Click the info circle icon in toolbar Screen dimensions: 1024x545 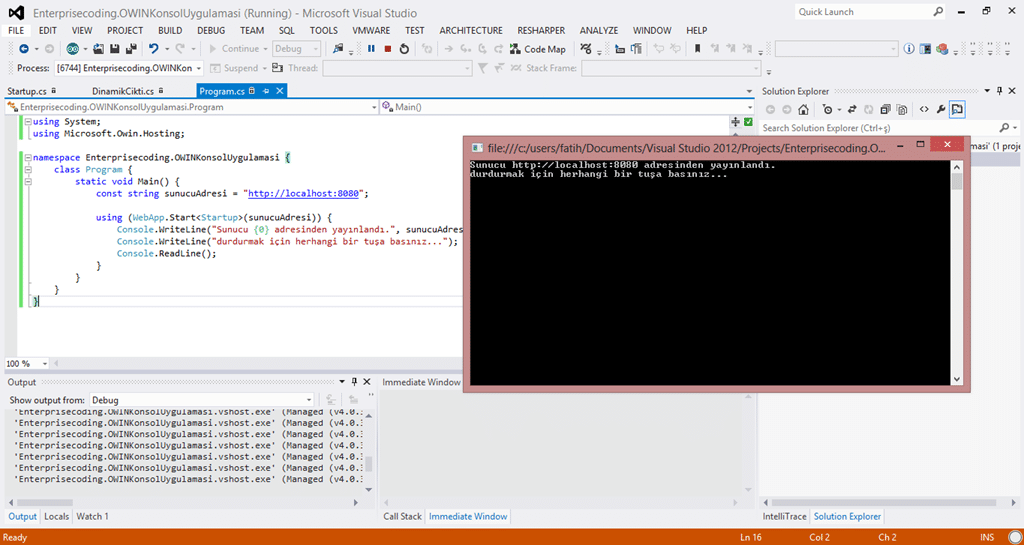(908, 49)
